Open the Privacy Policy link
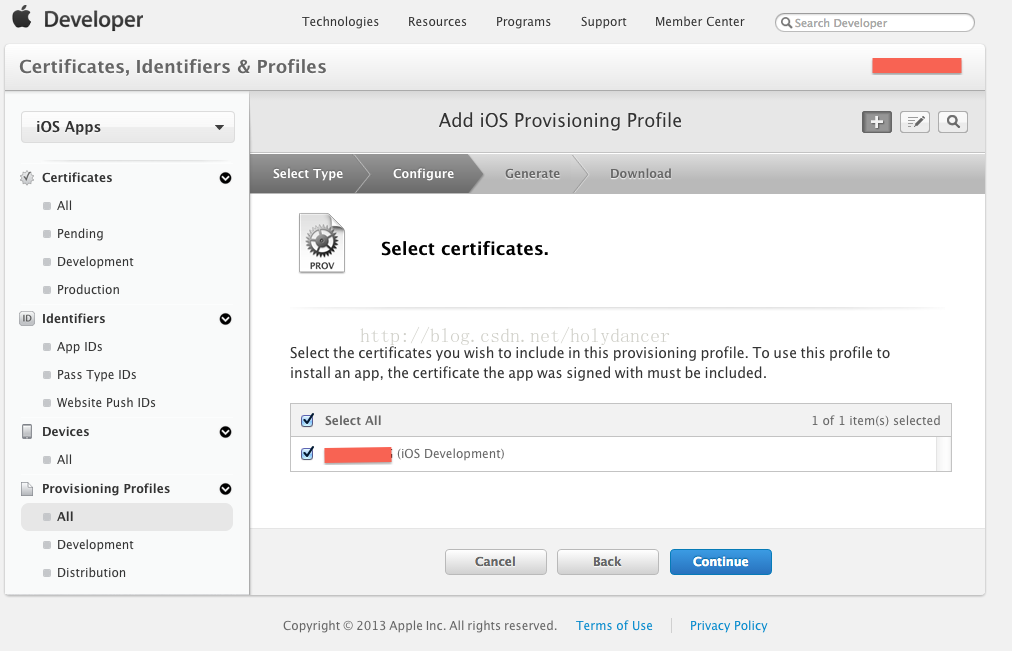1012x651 pixels. [x=729, y=625]
